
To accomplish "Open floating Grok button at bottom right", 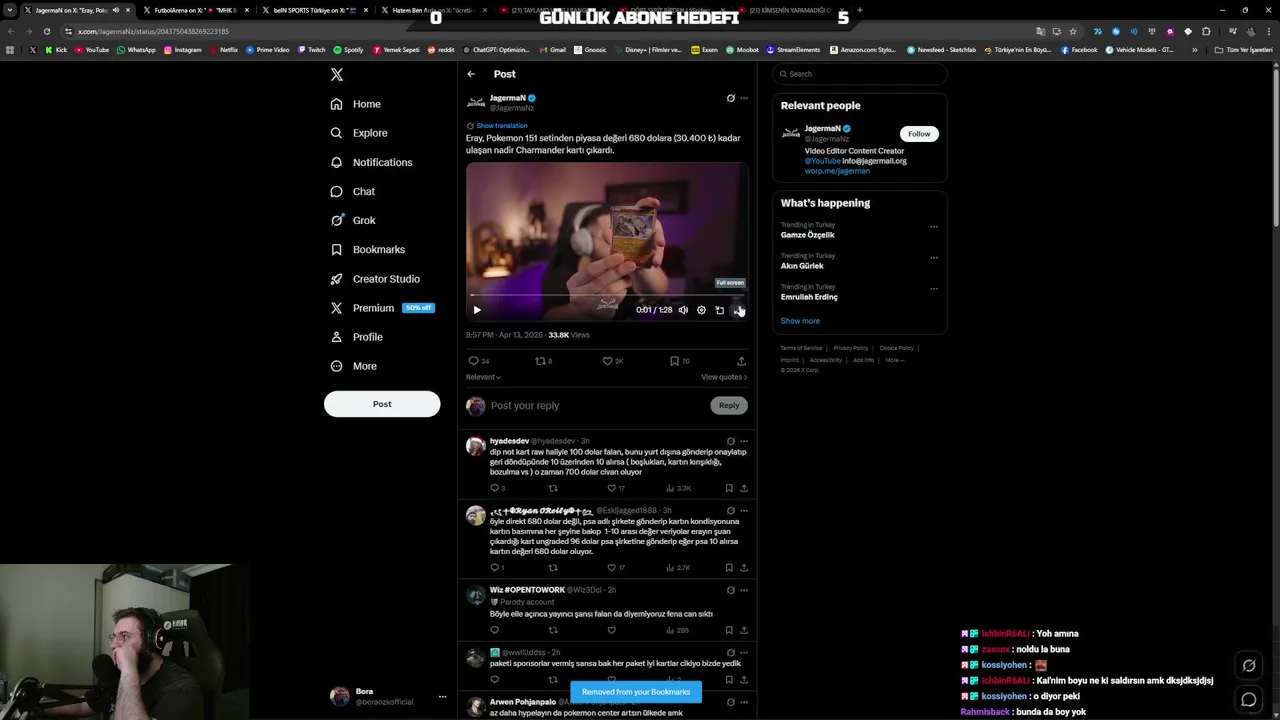I will pyautogui.click(x=1249, y=665).
